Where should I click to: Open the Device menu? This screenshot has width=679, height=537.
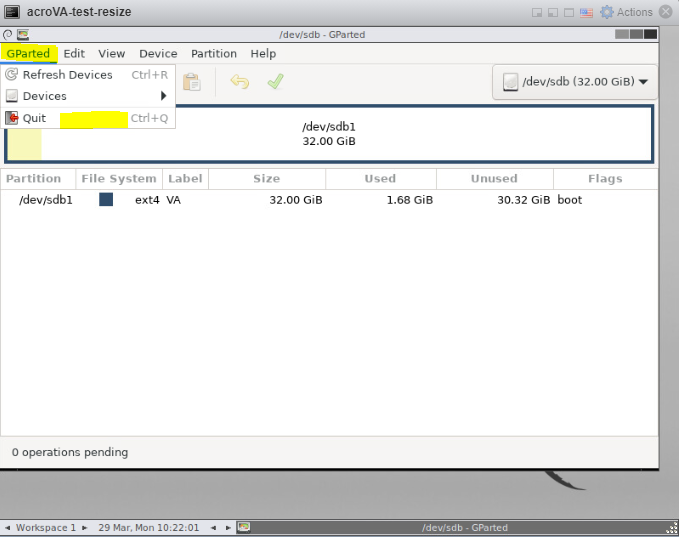tap(158, 54)
